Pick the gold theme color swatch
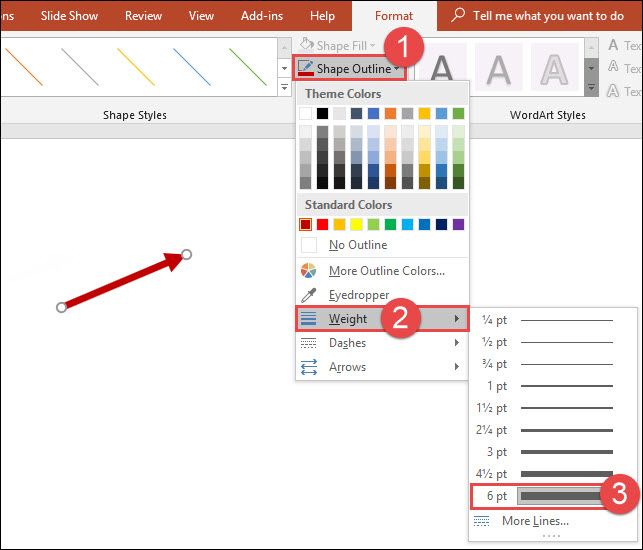The image size is (643, 550). pyautogui.click(x=424, y=113)
